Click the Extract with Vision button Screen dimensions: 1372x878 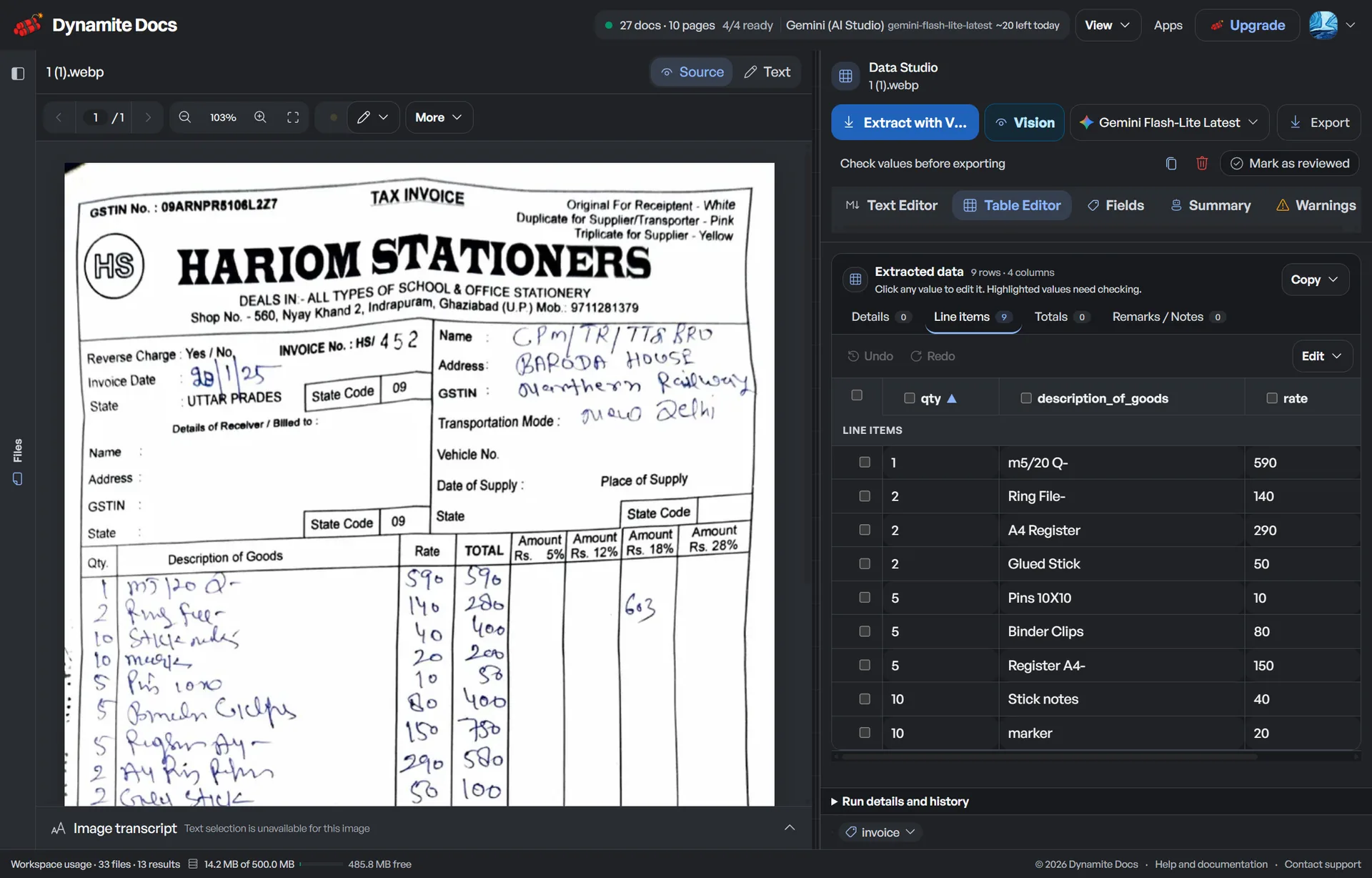pyautogui.click(x=905, y=122)
